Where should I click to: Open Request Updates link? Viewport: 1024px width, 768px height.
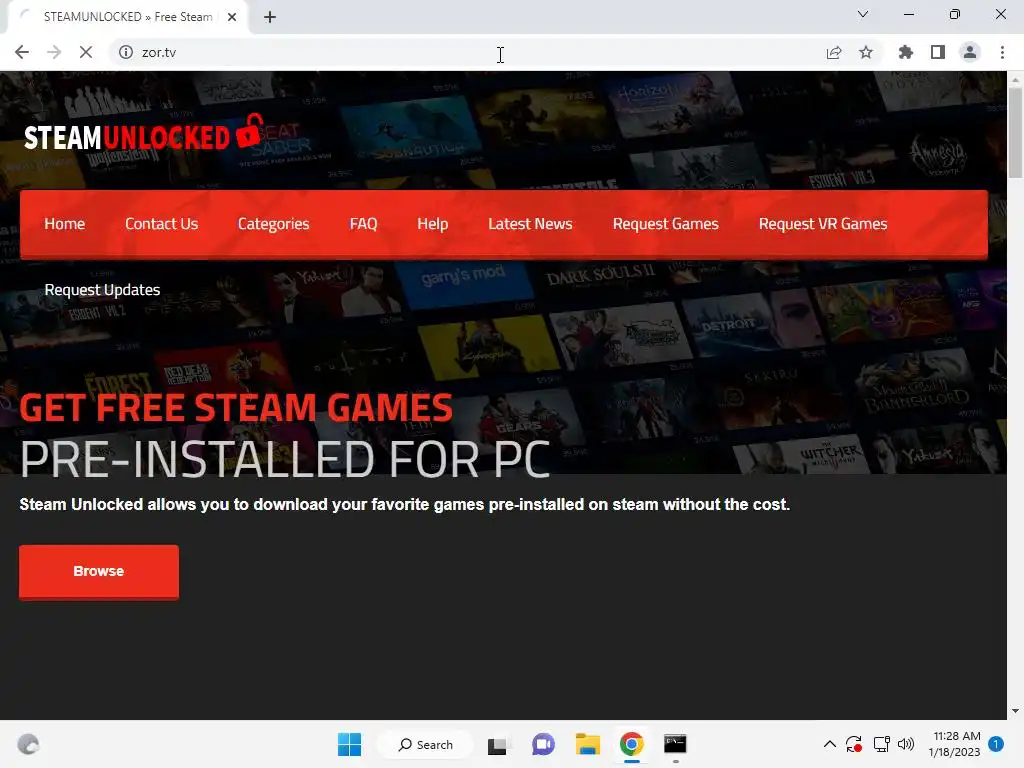(x=103, y=290)
